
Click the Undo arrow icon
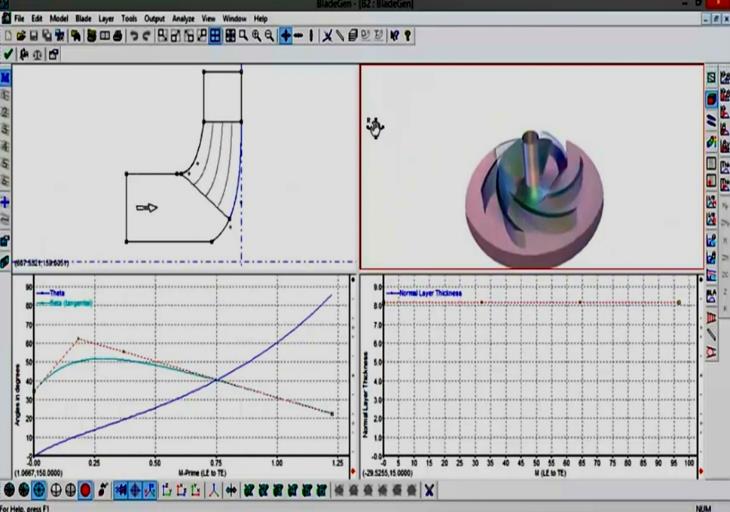pos(134,36)
